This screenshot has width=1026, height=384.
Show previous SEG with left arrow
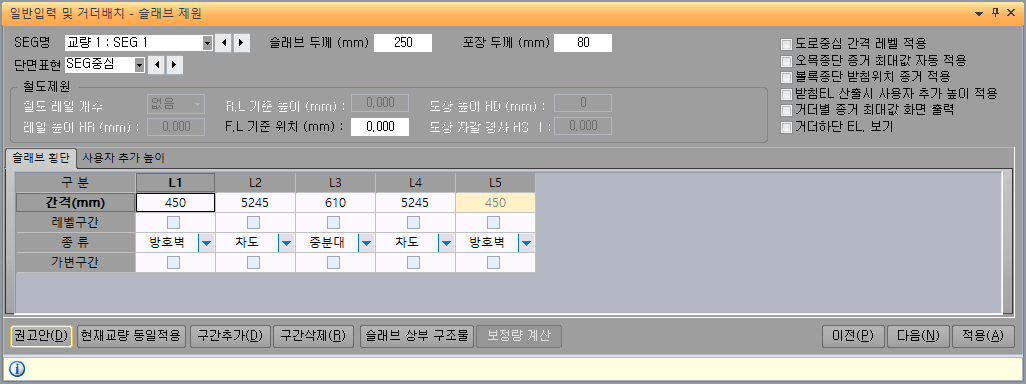pyautogui.click(x=224, y=43)
